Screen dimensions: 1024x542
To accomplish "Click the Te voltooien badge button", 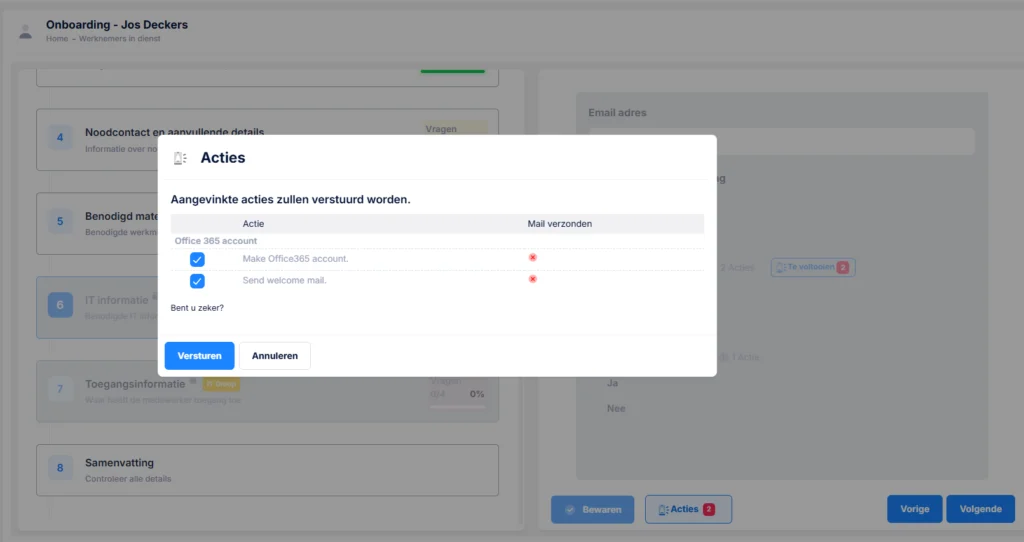I will click(812, 267).
